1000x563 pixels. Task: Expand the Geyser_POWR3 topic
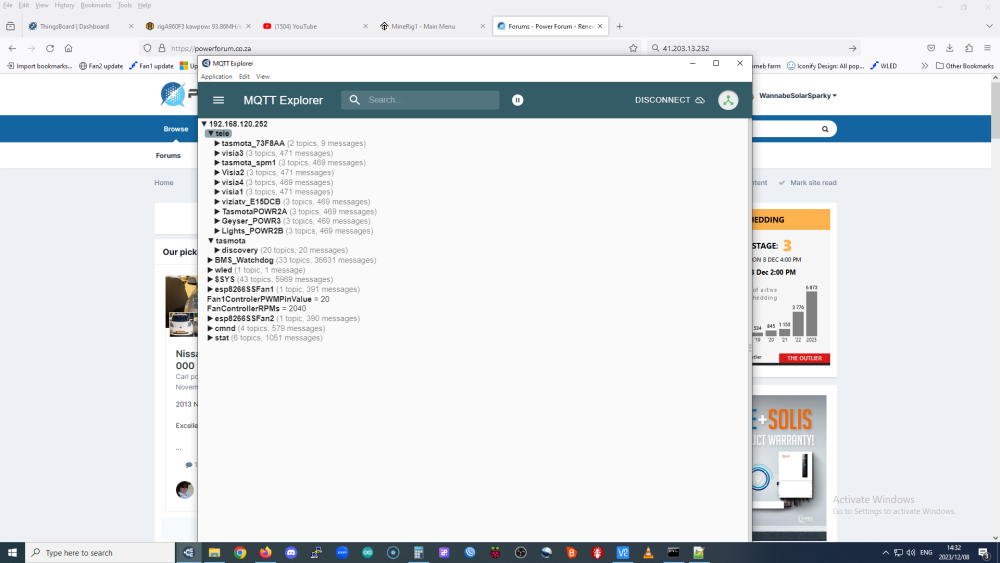point(217,221)
